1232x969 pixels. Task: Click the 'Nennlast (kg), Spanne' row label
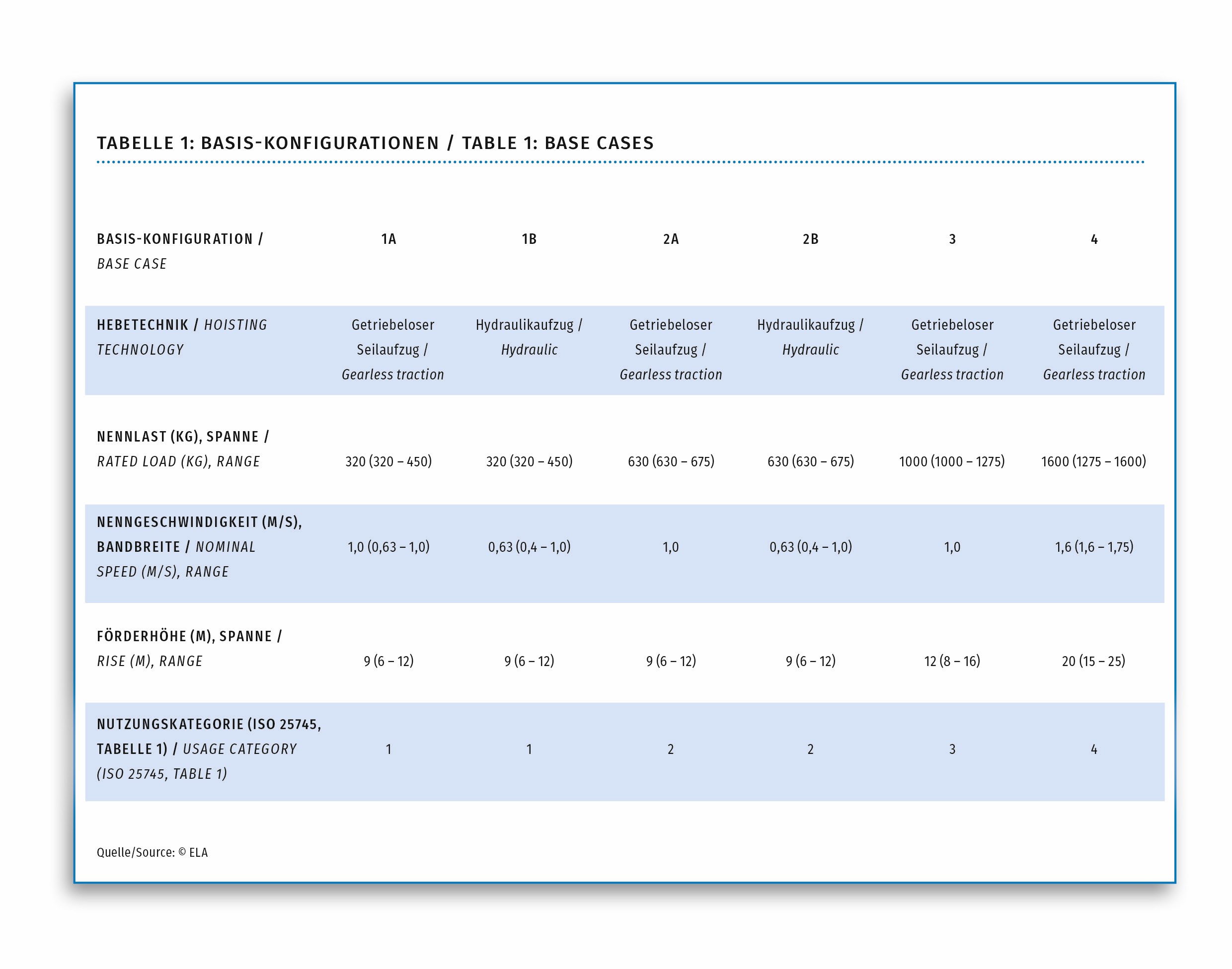182,436
